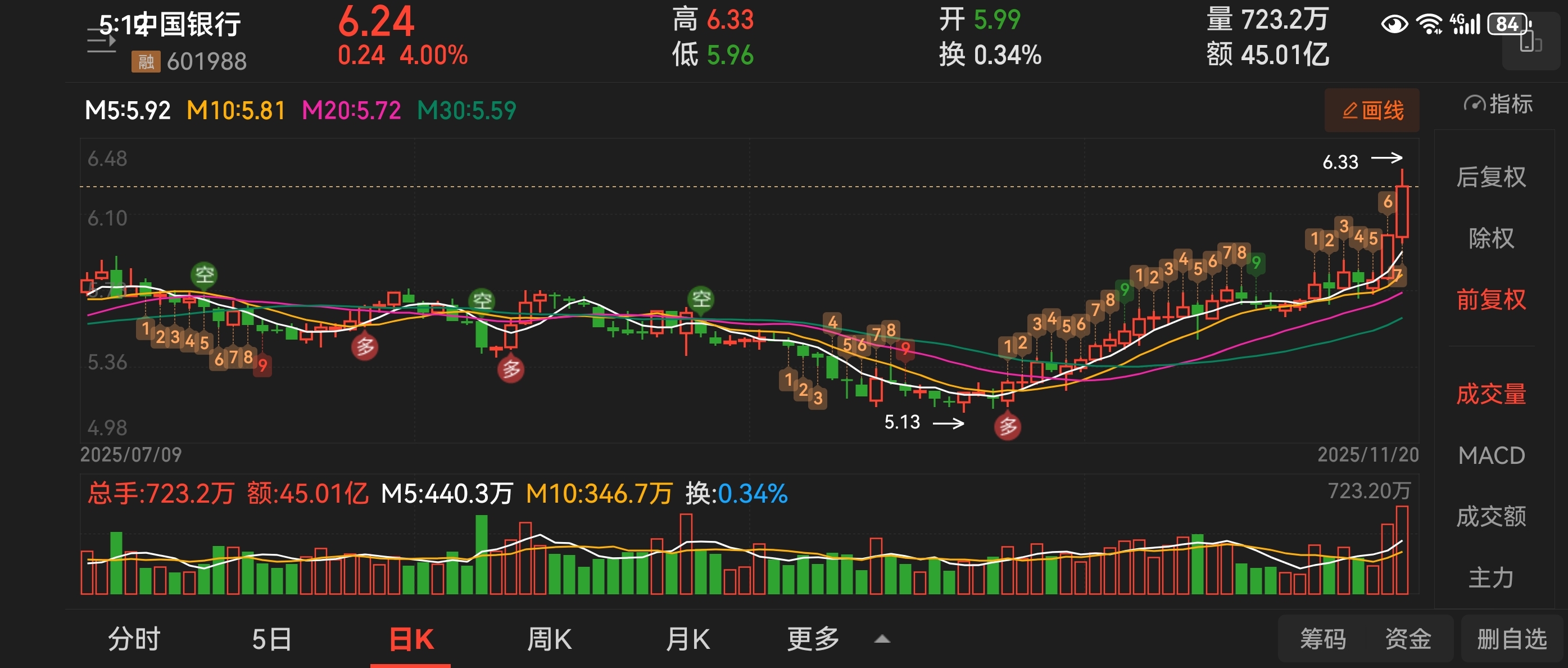Select 前复权 adjustment mode

click(x=1490, y=300)
